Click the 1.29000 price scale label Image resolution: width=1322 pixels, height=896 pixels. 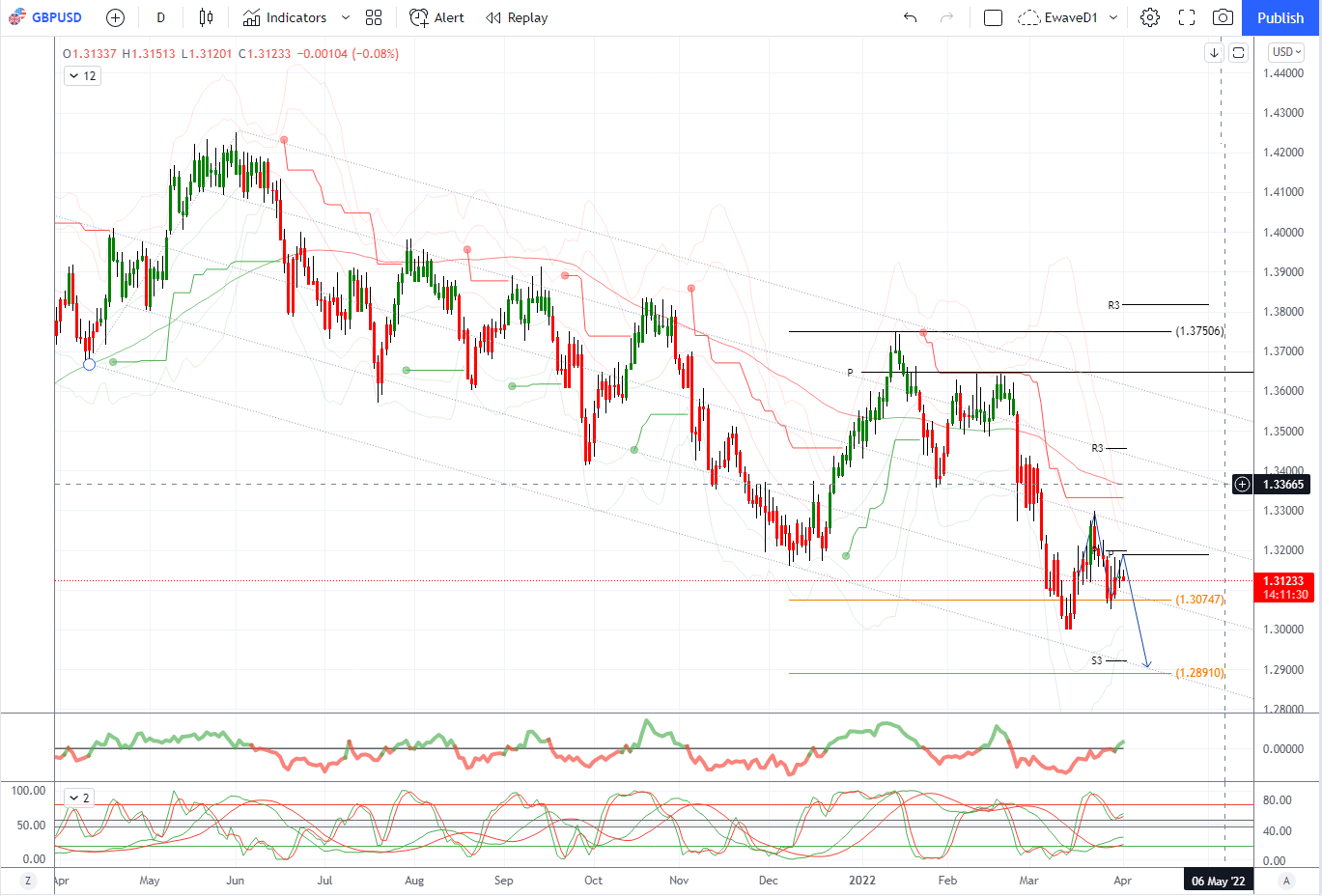(1283, 669)
